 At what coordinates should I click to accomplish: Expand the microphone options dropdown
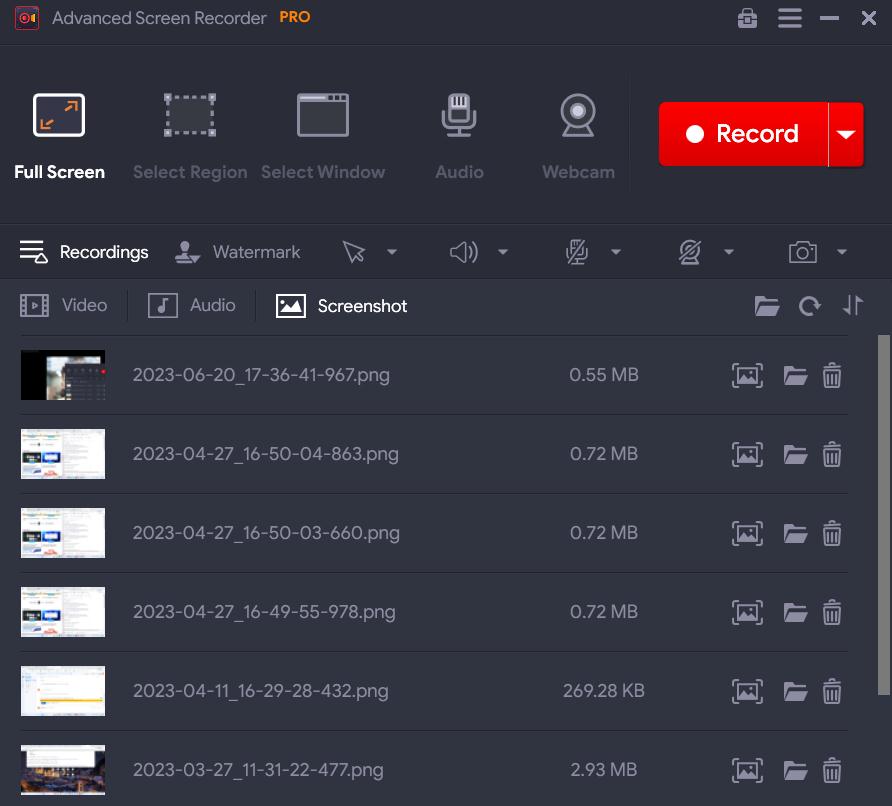616,252
